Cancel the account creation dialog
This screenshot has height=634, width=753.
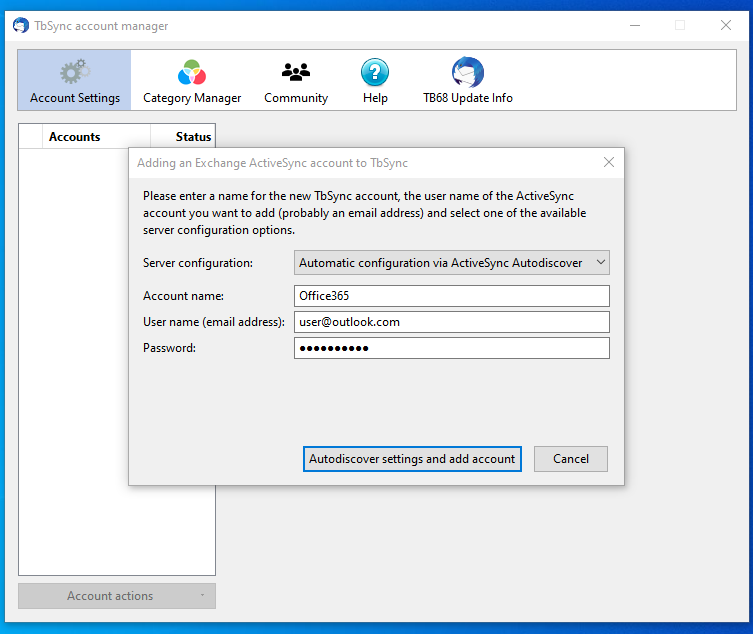tap(571, 459)
